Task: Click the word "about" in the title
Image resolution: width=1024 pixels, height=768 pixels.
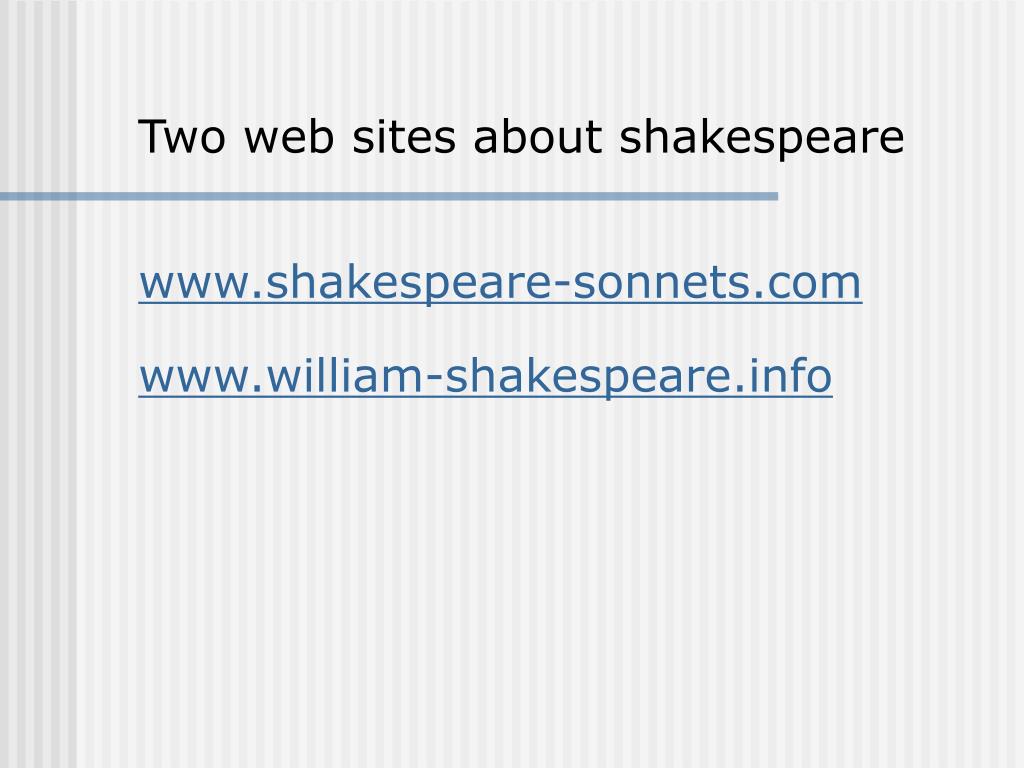Action: click(x=537, y=137)
